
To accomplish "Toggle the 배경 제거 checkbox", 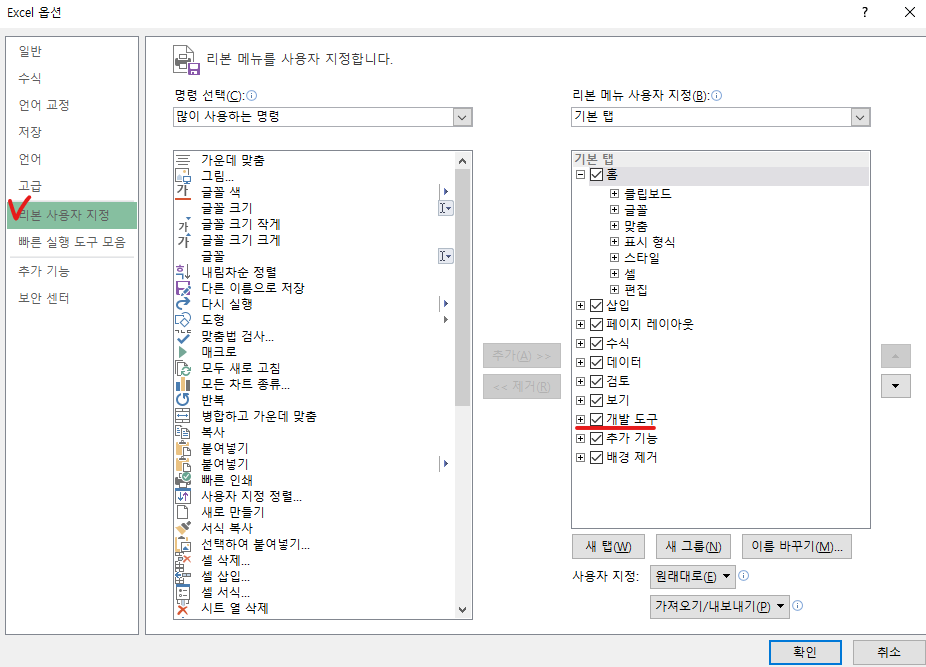I will click(x=596, y=457).
